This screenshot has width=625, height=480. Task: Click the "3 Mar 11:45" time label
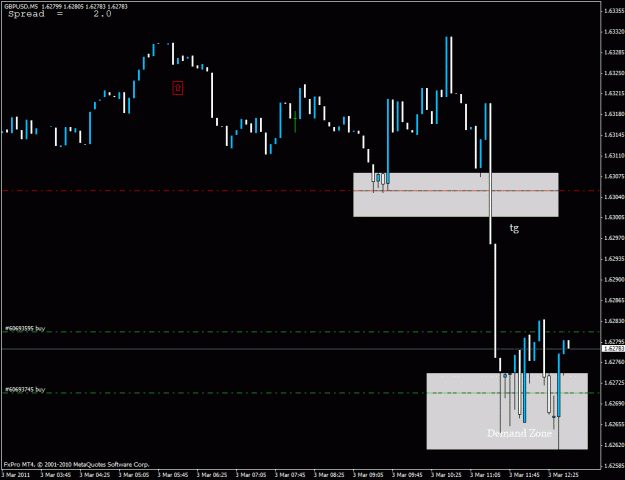[x=525, y=475]
